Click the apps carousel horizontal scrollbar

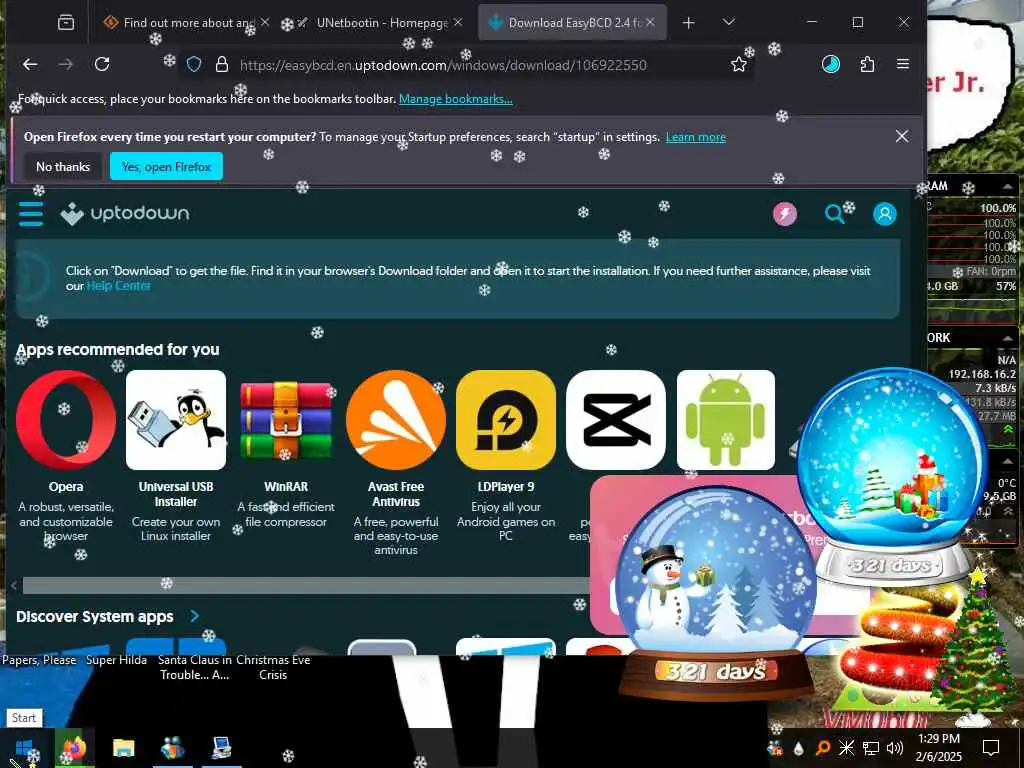click(x=307, y=585)
